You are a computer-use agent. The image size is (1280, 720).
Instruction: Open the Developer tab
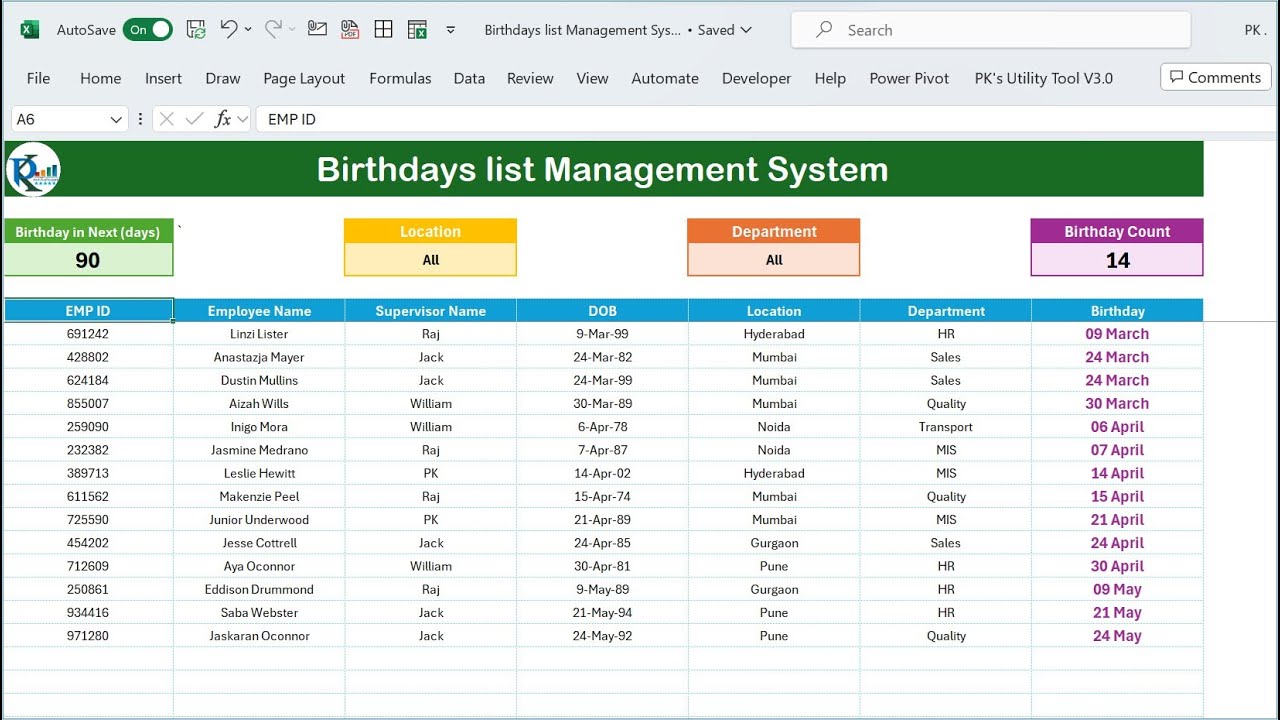[x=756, y=78]
